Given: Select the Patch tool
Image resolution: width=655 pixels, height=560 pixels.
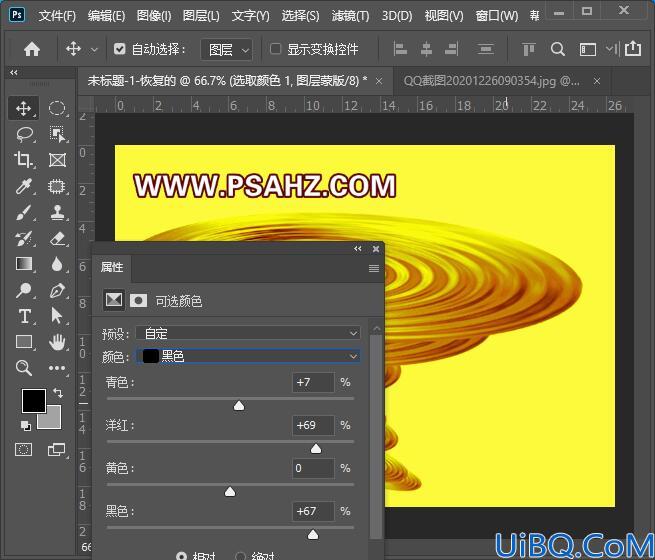Looking at the screenshot, I should point(57,186).
